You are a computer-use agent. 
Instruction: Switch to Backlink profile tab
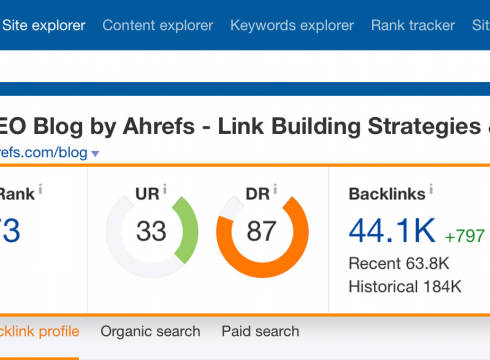coord(40,332)
